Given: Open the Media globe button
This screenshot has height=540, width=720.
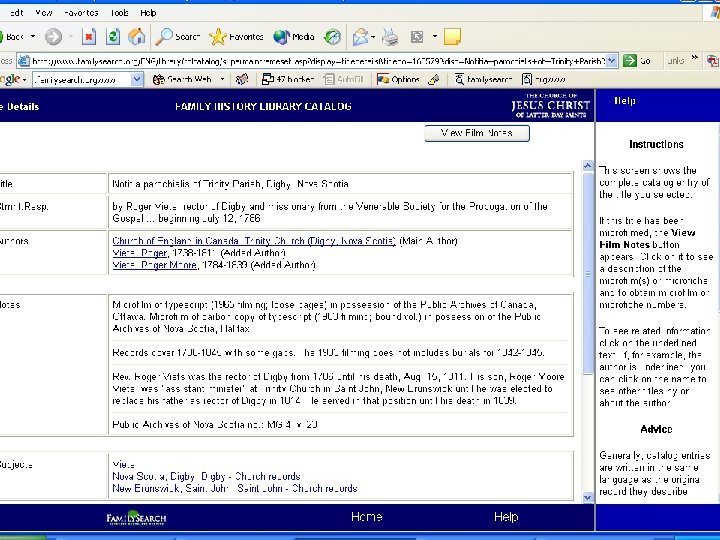Looking at the screenshot, I should tap(294, 37).
